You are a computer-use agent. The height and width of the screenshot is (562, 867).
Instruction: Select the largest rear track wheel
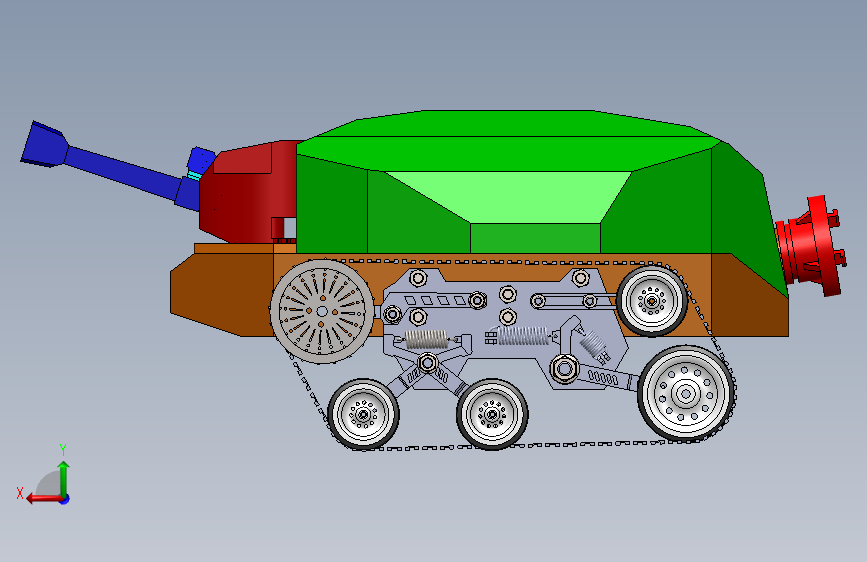click(686, 394)
